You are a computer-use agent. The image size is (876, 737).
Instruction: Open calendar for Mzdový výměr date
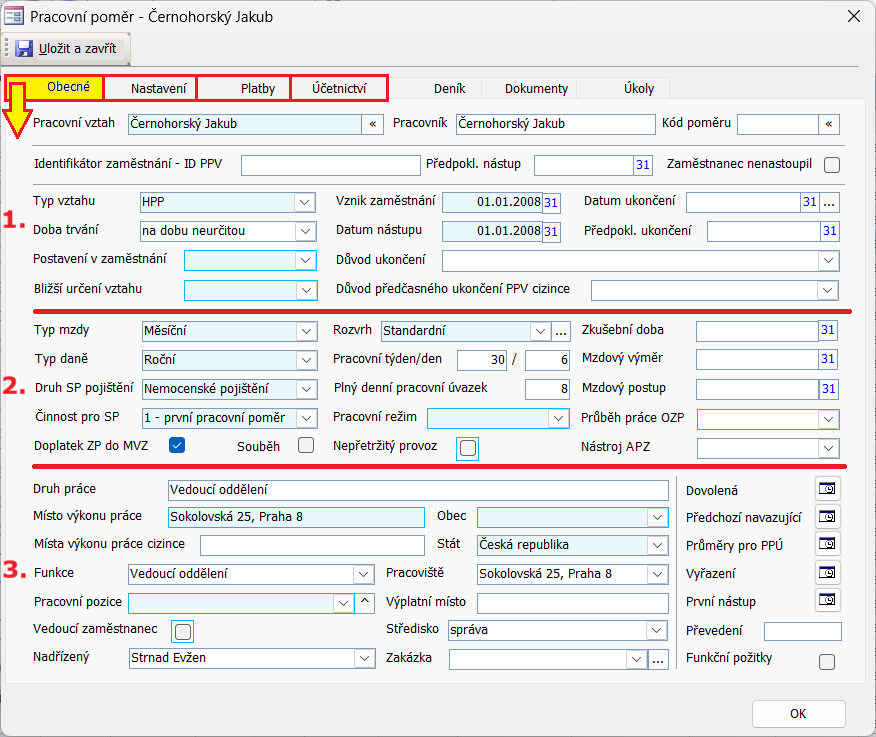tap(827, 359)
